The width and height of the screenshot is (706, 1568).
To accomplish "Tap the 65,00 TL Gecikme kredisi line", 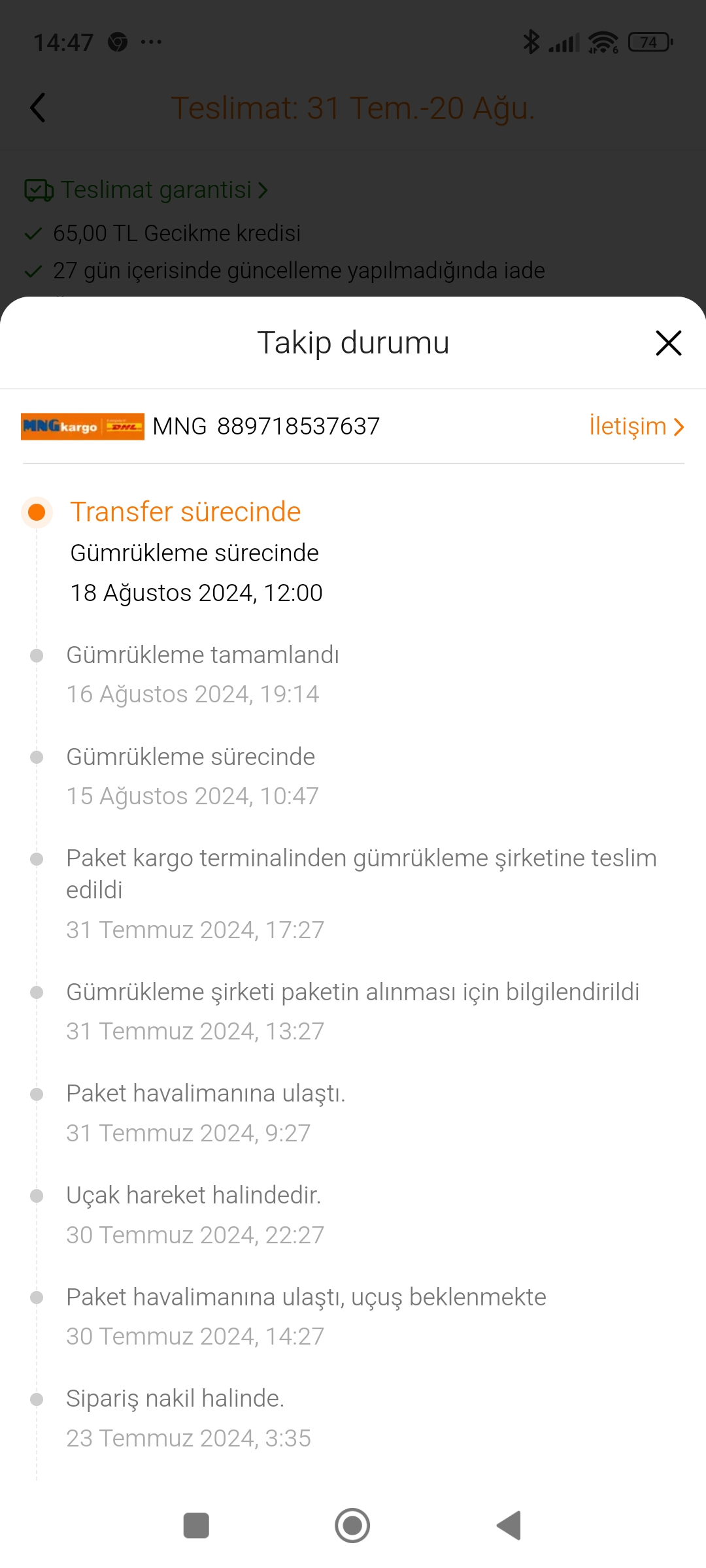I will [x=176, y=233].
